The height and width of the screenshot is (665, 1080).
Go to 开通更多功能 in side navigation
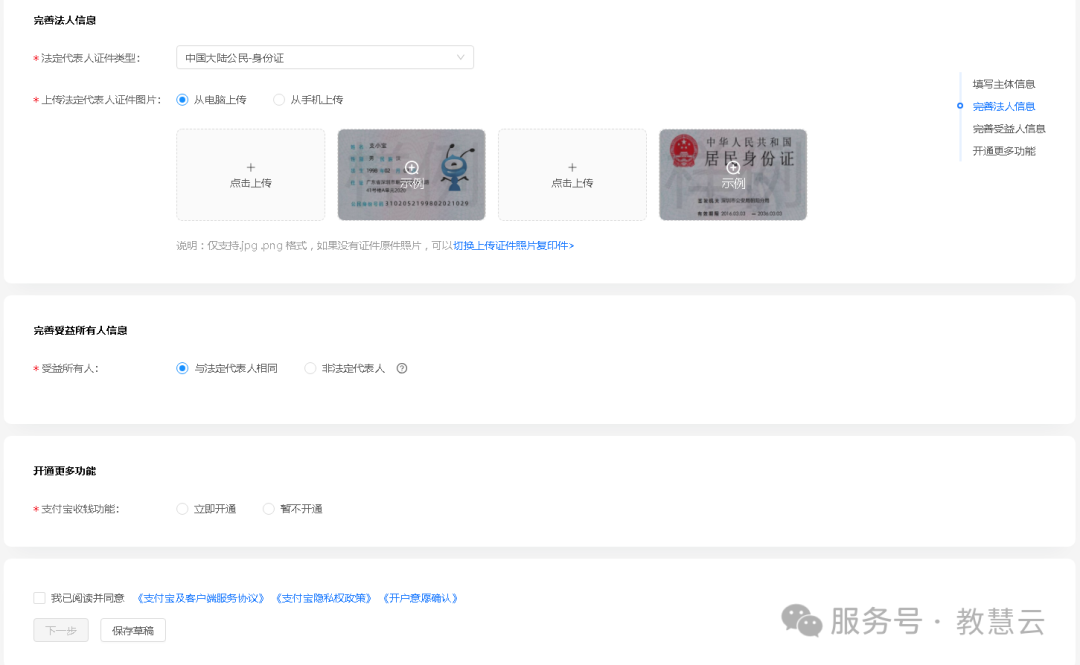point(1003,151)
